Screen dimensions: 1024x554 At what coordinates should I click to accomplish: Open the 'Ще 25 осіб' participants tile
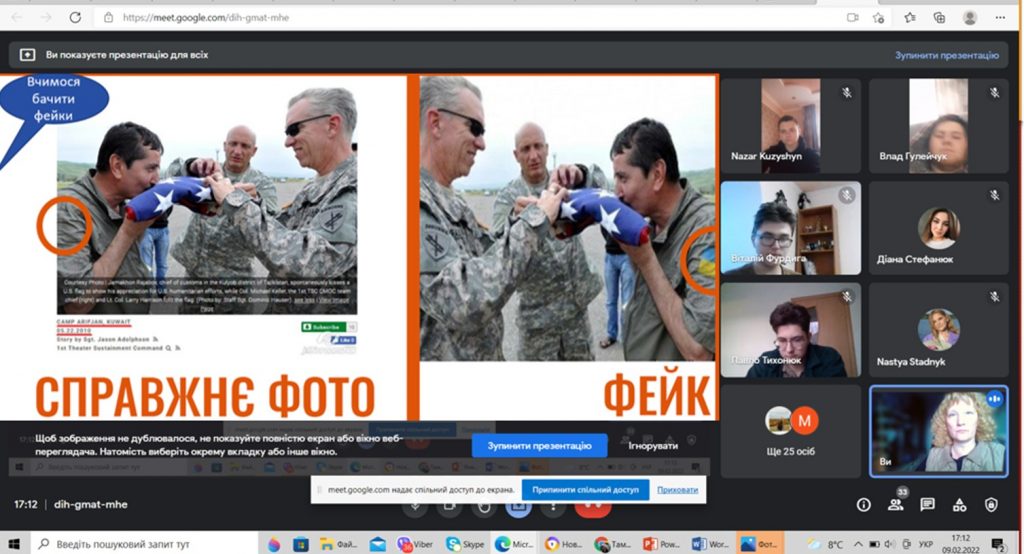coord(790,431)
